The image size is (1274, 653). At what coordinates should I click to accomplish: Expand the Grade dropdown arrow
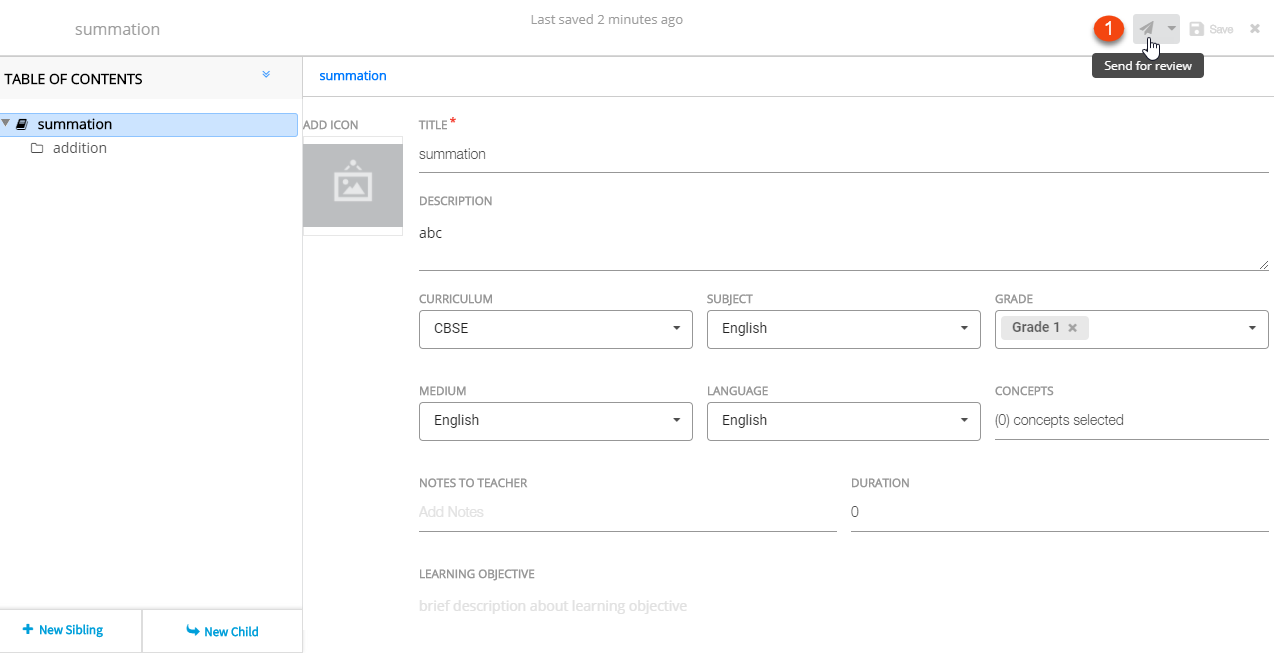pos(1252,328)
